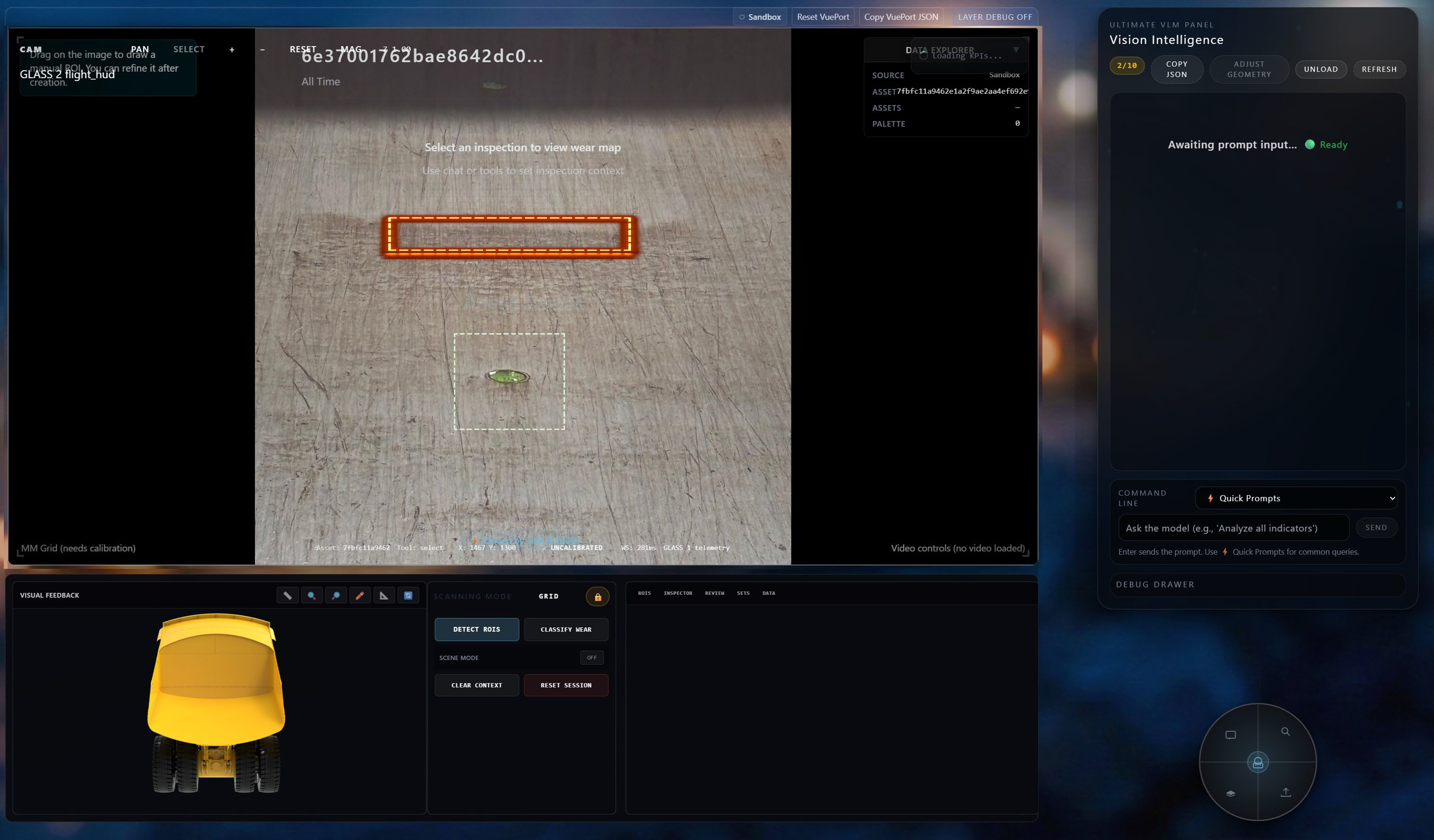
Task: Click the refresh icon in Visual Feedback toolbar
Action: coord(409,595)
